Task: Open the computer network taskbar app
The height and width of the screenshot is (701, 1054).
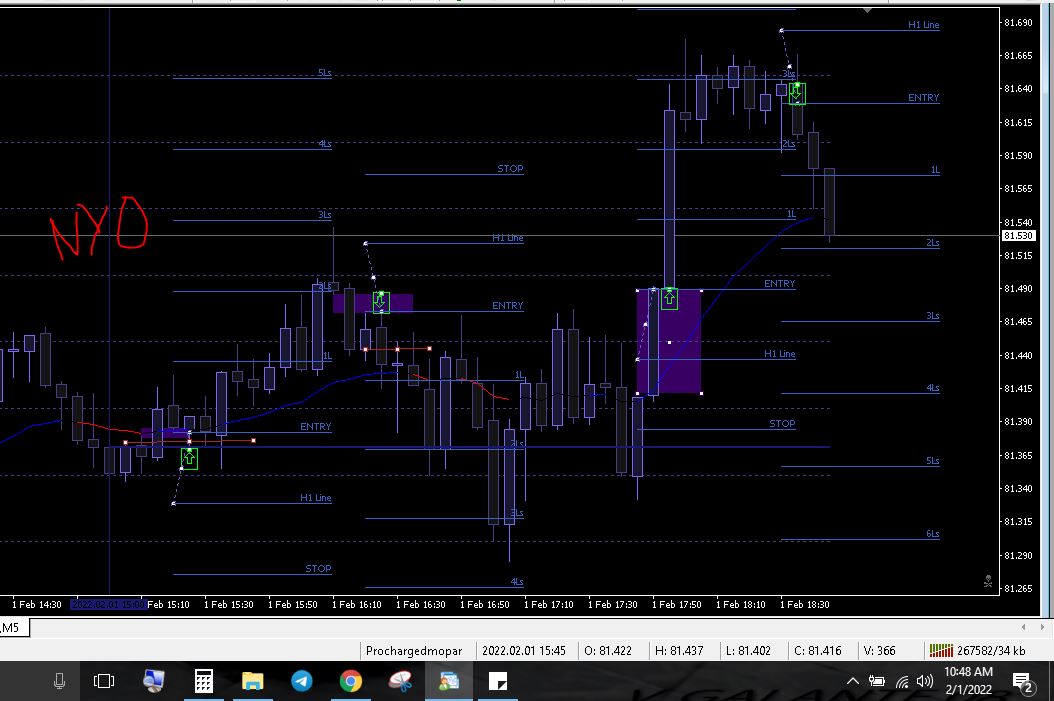Action: click(154, 682)
